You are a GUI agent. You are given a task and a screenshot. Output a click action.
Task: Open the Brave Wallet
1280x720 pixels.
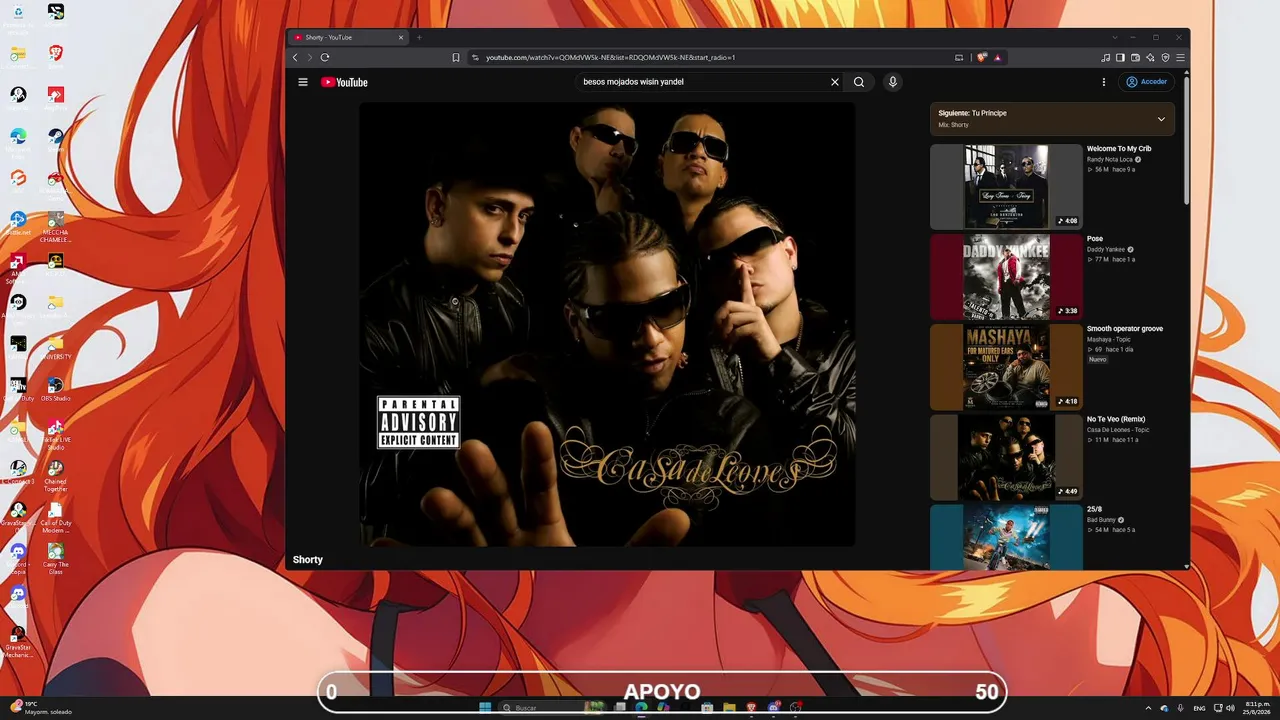[1136, 58]
